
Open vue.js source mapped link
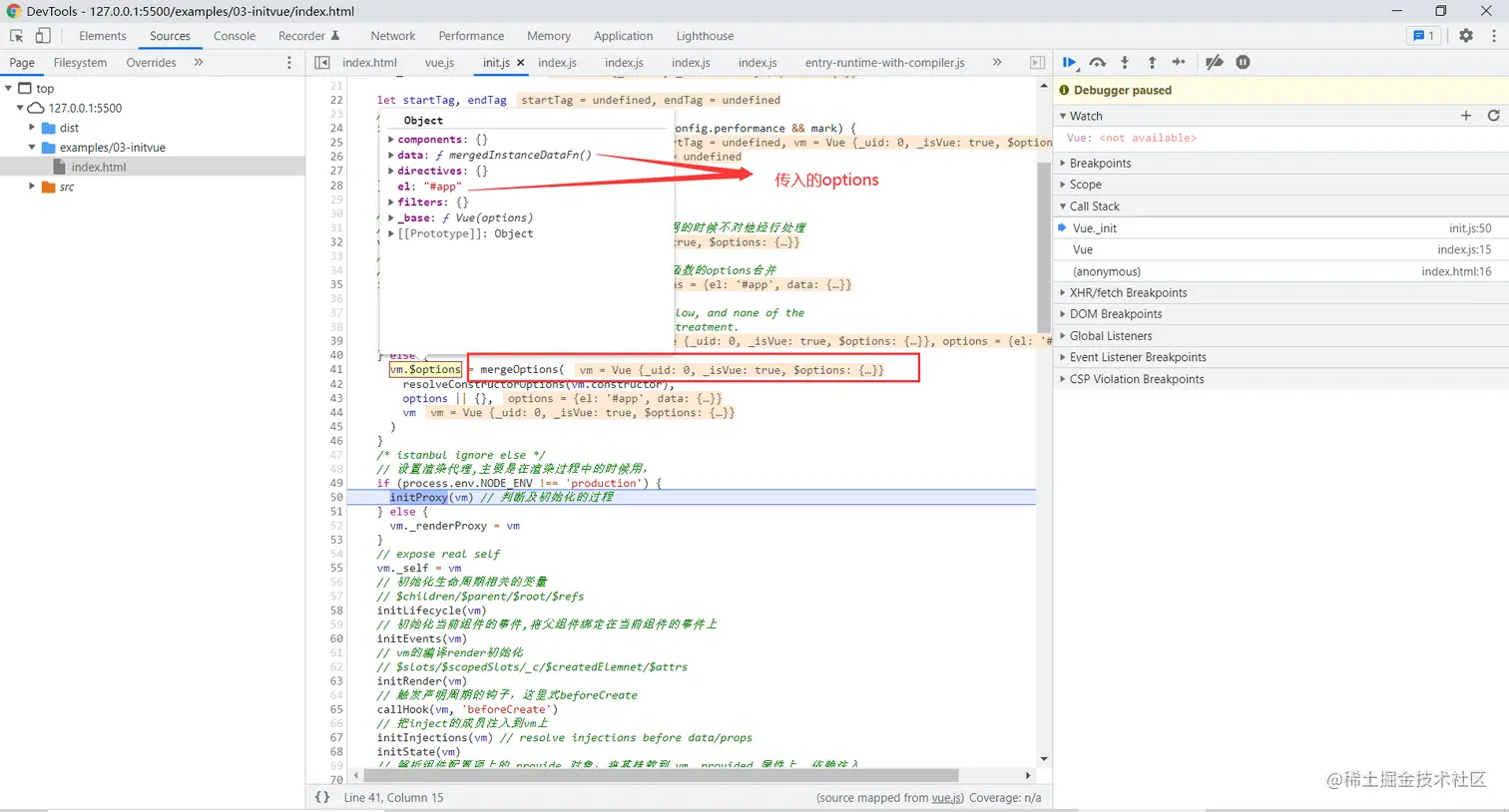947,798
